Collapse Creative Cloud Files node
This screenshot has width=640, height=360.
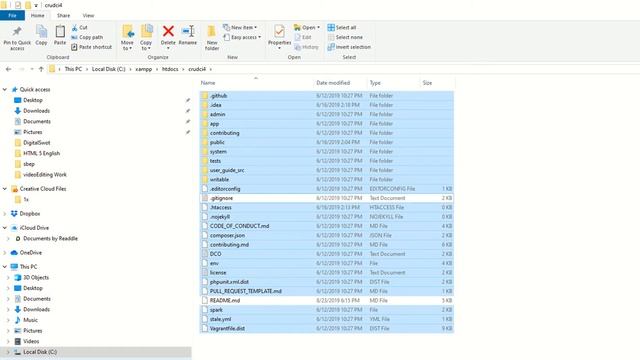click(5, 189)
